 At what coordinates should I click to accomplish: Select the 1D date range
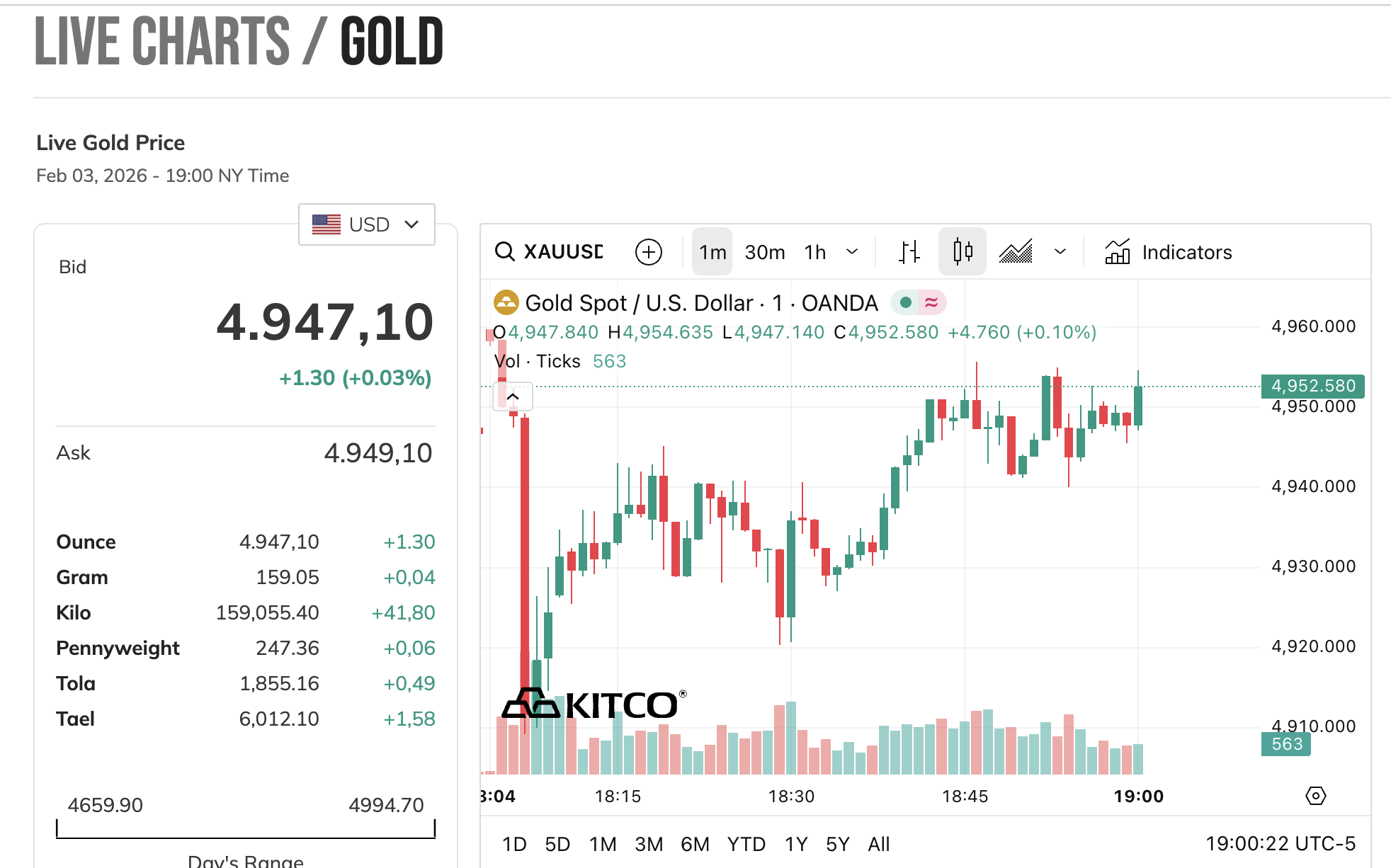514,844
